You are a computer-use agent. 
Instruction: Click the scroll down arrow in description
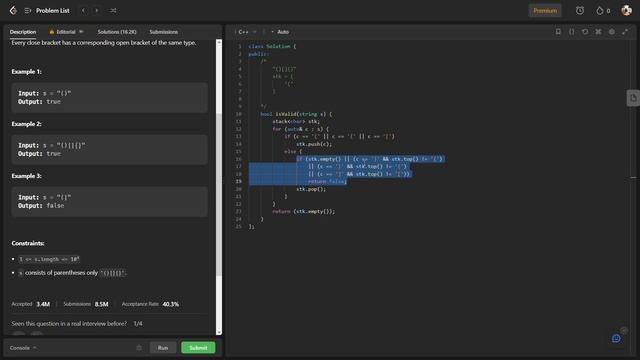219,332
